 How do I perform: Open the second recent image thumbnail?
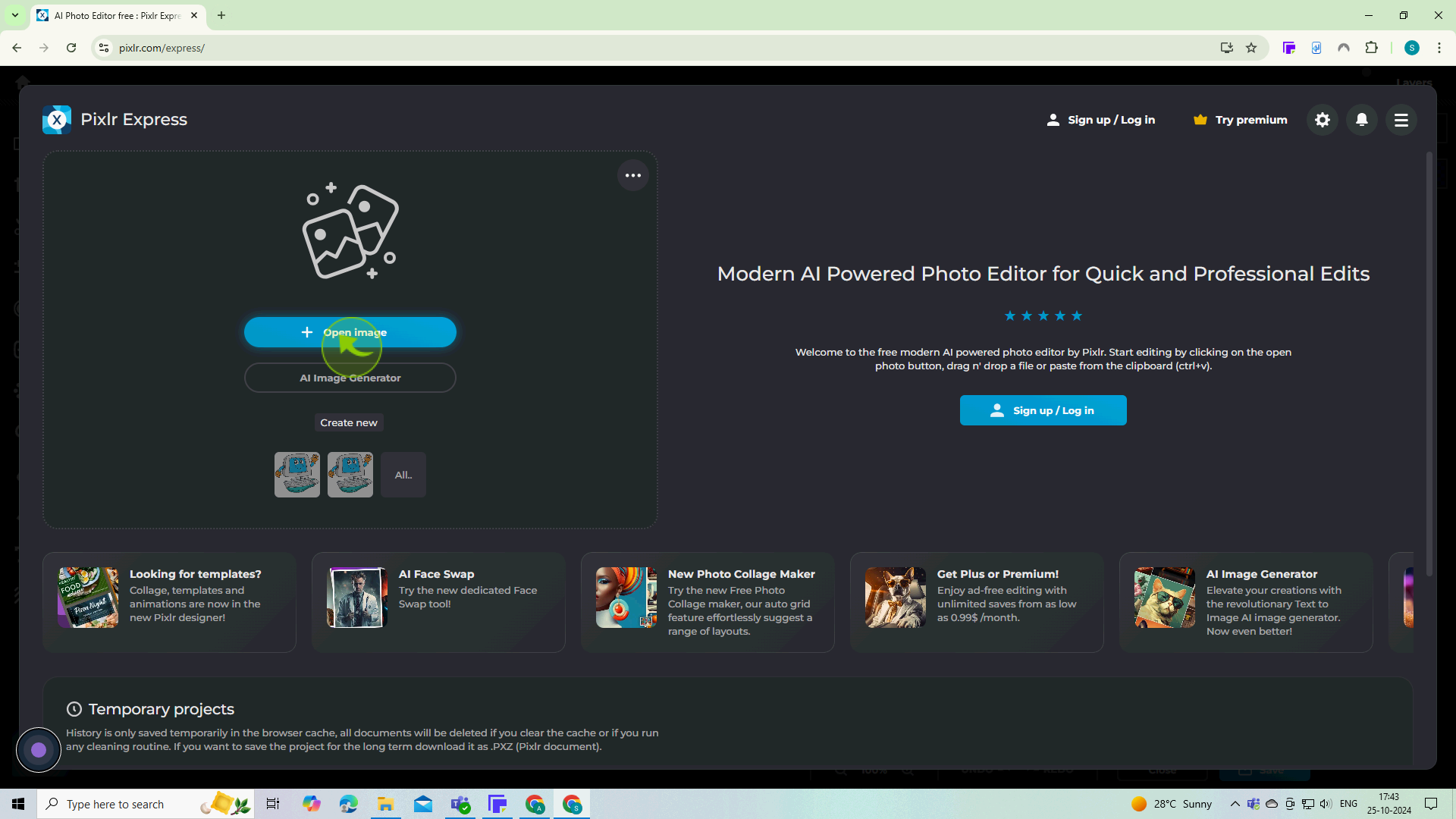[x=350, y=475]
